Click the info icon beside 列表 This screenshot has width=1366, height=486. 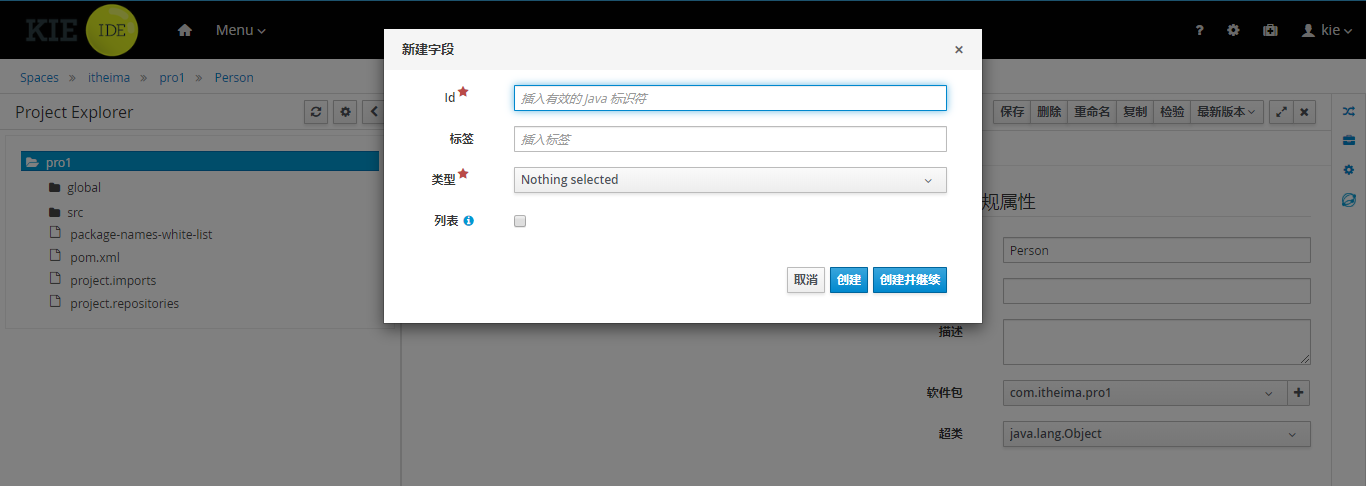click(468, 221)
